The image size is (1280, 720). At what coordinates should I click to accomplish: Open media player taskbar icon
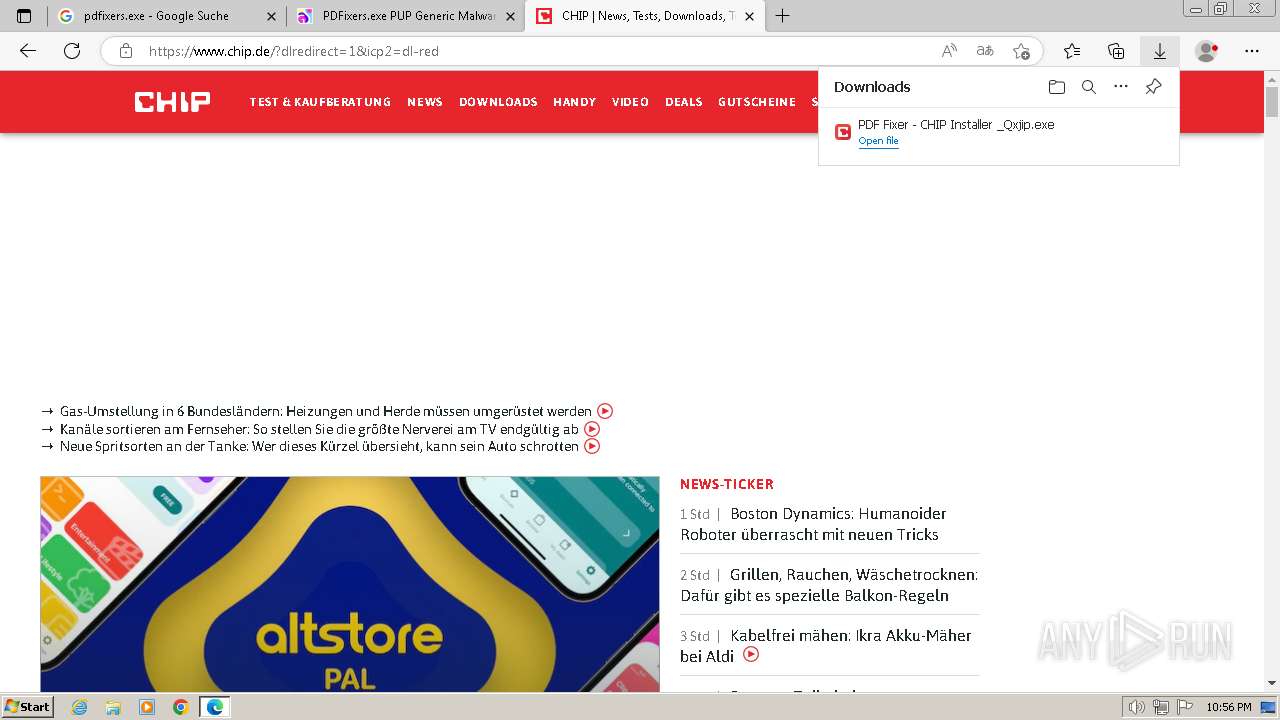(147, 707)
